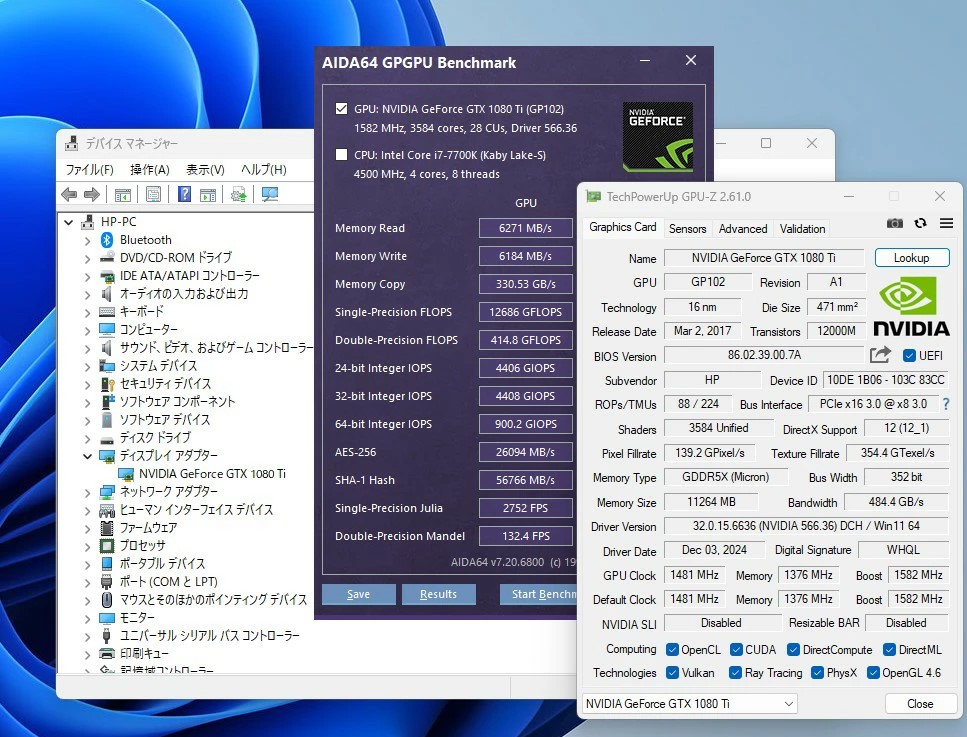Viewport: 967px width, 737px height.
Task: Check the CPU Intel Core i7-7700K checkbox
Action: (x=341, y=155)
